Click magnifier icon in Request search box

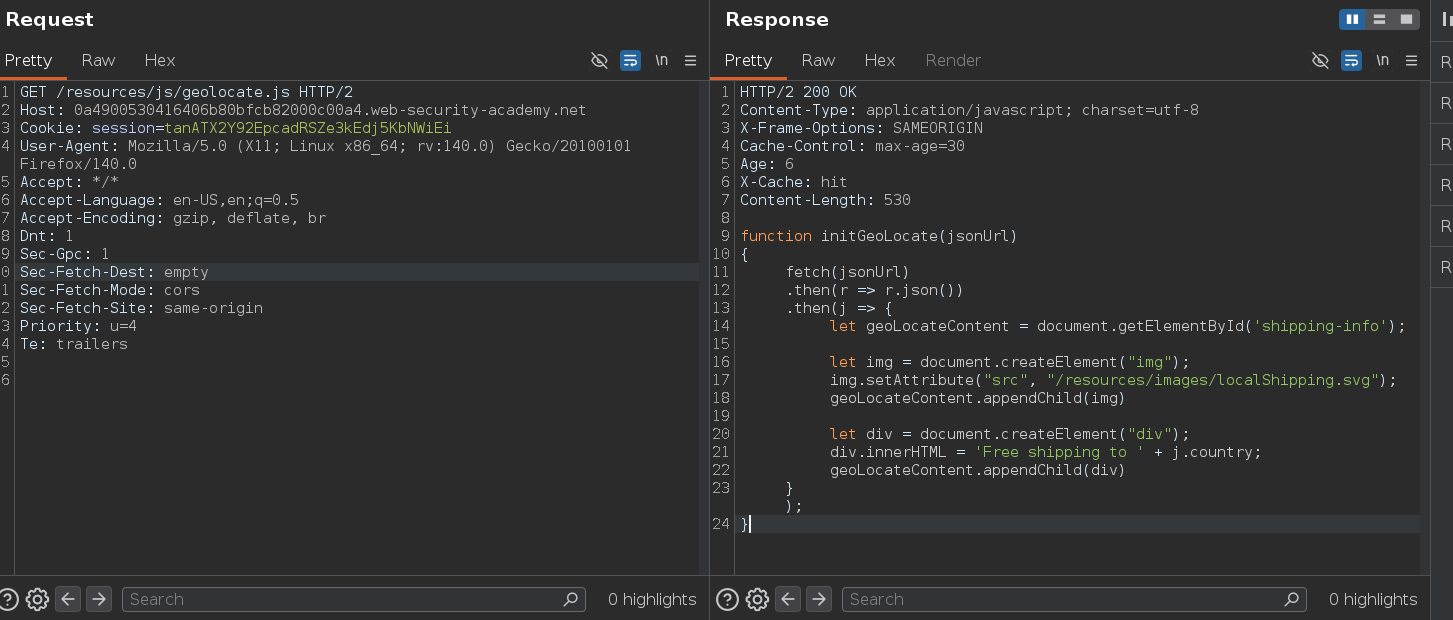pos(571,599)
